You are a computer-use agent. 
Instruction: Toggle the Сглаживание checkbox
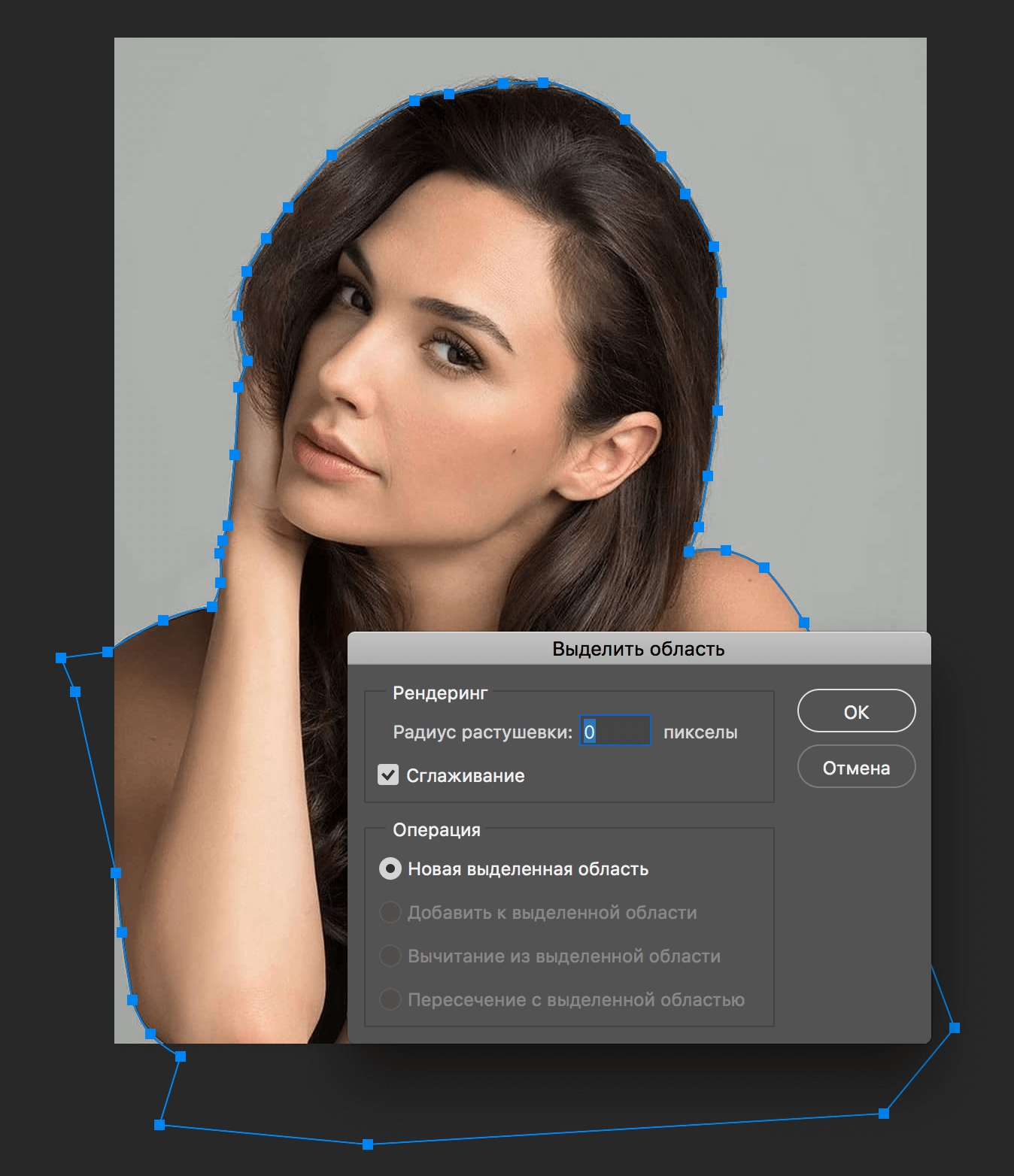[x=388, y=774]
